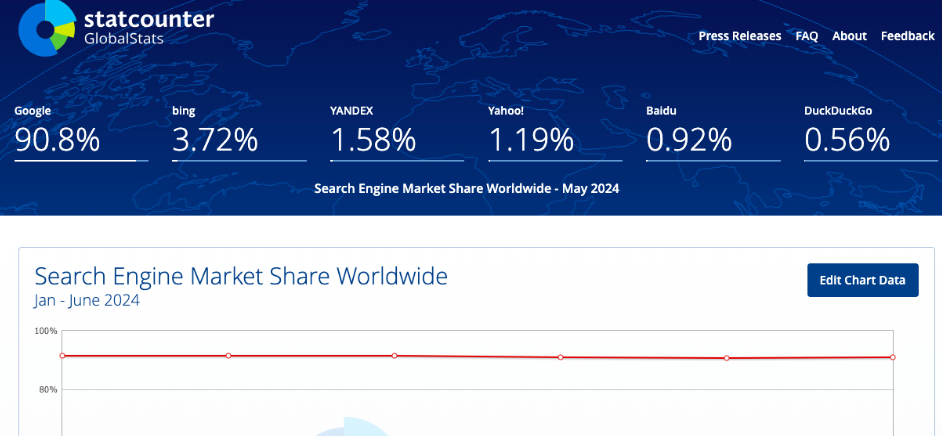The image size is (942, 436).
Task: Select the Google 90.8% stat
Action: tap(58, 140)
